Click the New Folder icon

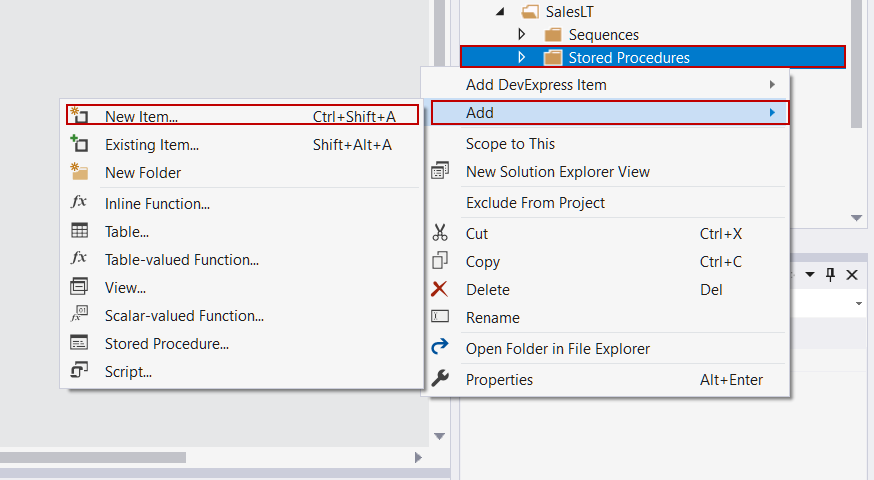[80, 172]
